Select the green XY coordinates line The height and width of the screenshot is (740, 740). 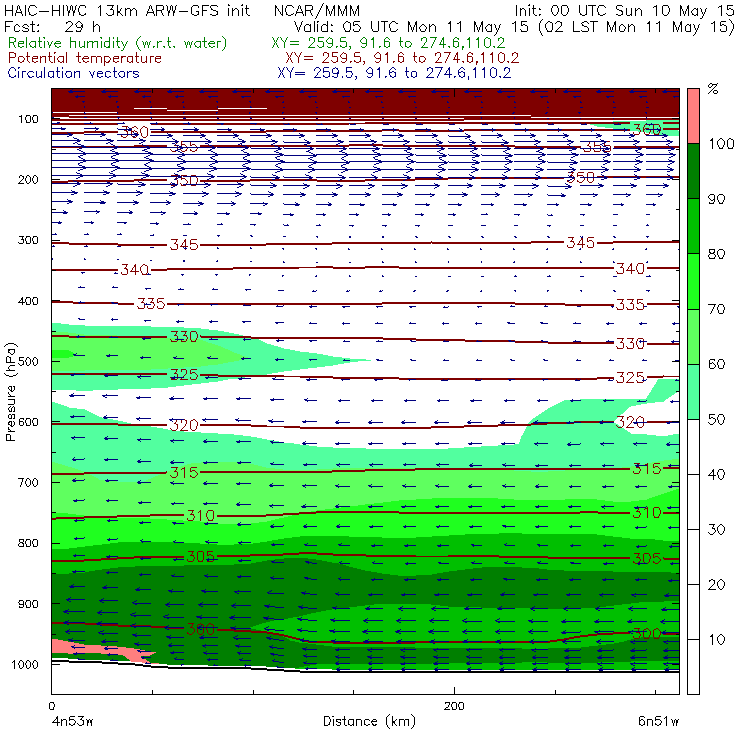click(388, 43)
